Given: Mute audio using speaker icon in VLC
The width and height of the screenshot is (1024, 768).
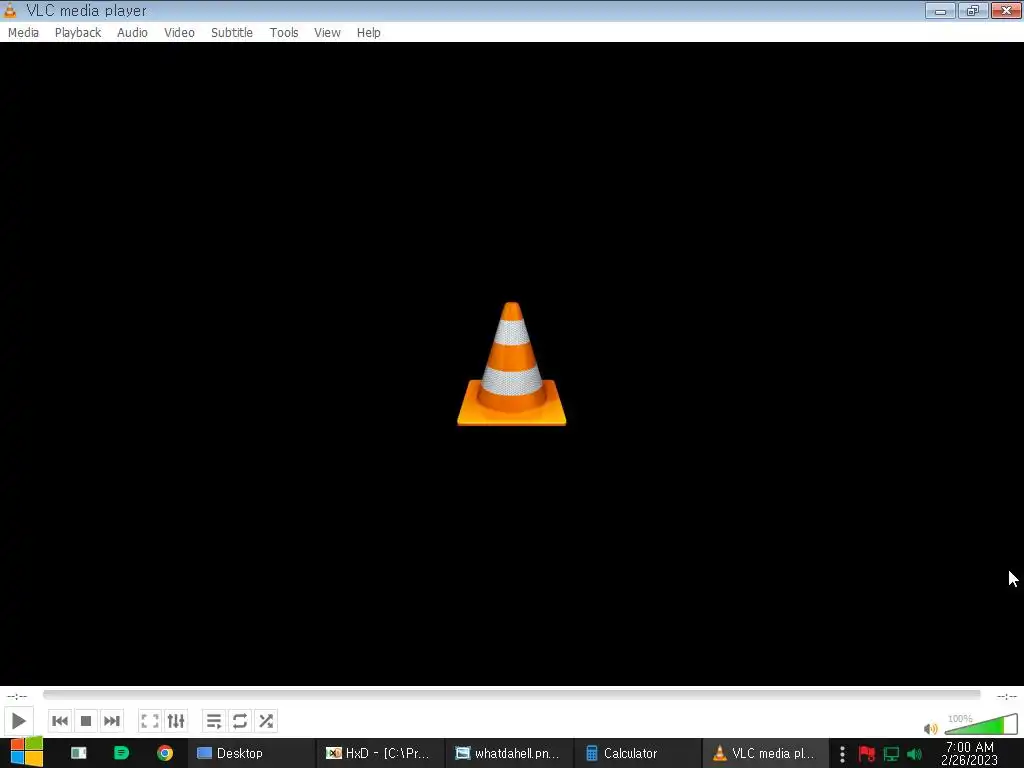Looking at the screenshot, I should click(931, 728).
